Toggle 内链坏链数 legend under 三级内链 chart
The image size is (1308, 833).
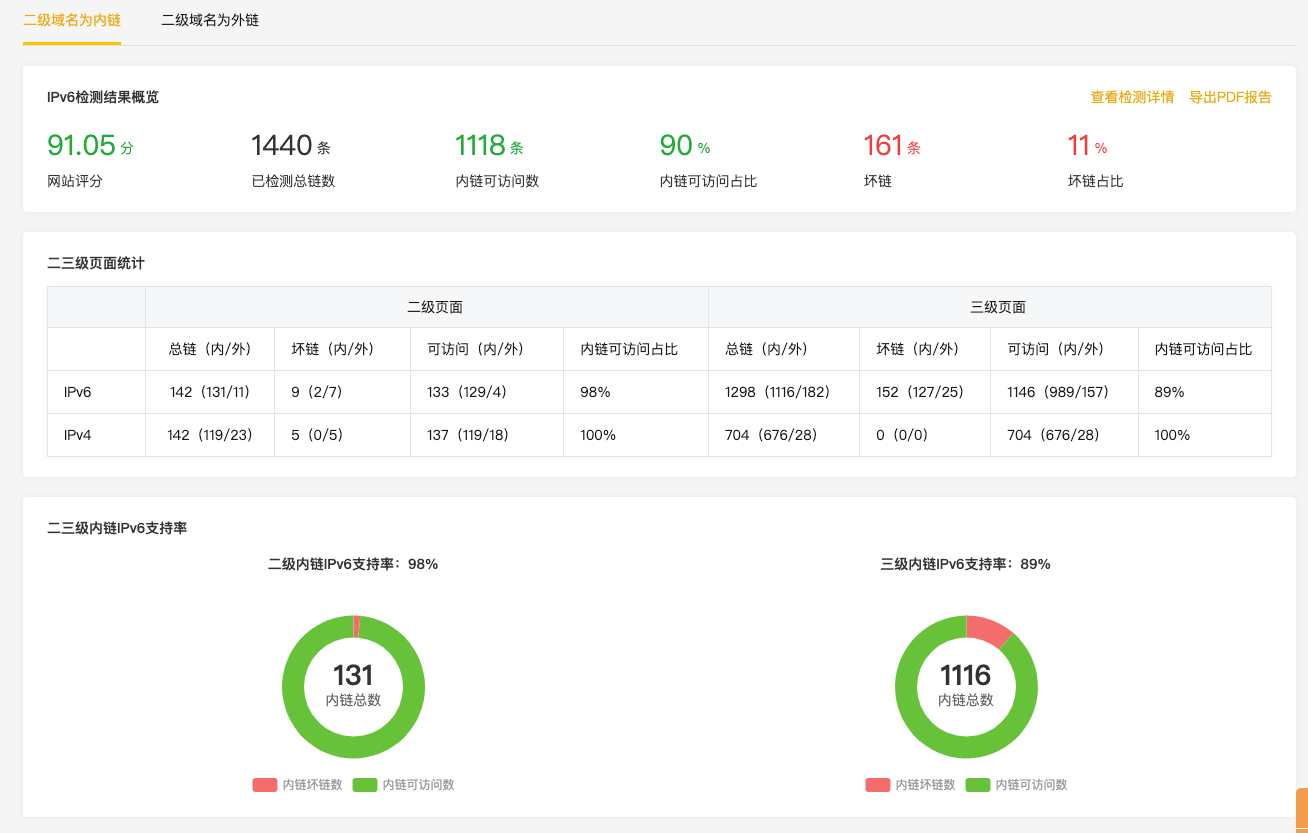pyautogui.click(x=911, y=785)
